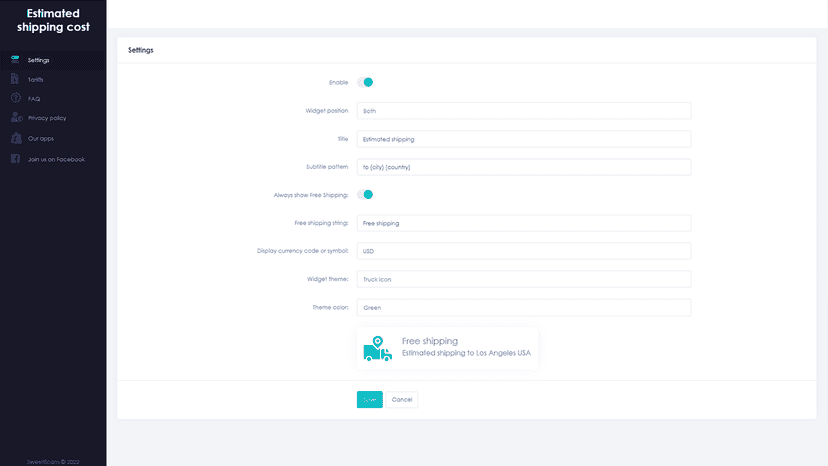Click the SweetEcom © 2022 footer text
This screenshot has height=466, width=828.
click(53, 462)
